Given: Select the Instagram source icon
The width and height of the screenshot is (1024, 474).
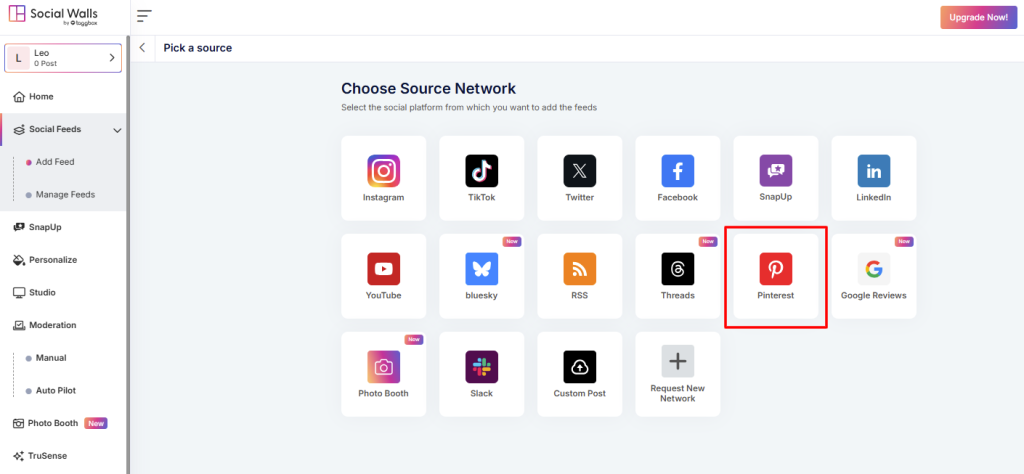Looking at the screenshot, I should tap(383, 171).
